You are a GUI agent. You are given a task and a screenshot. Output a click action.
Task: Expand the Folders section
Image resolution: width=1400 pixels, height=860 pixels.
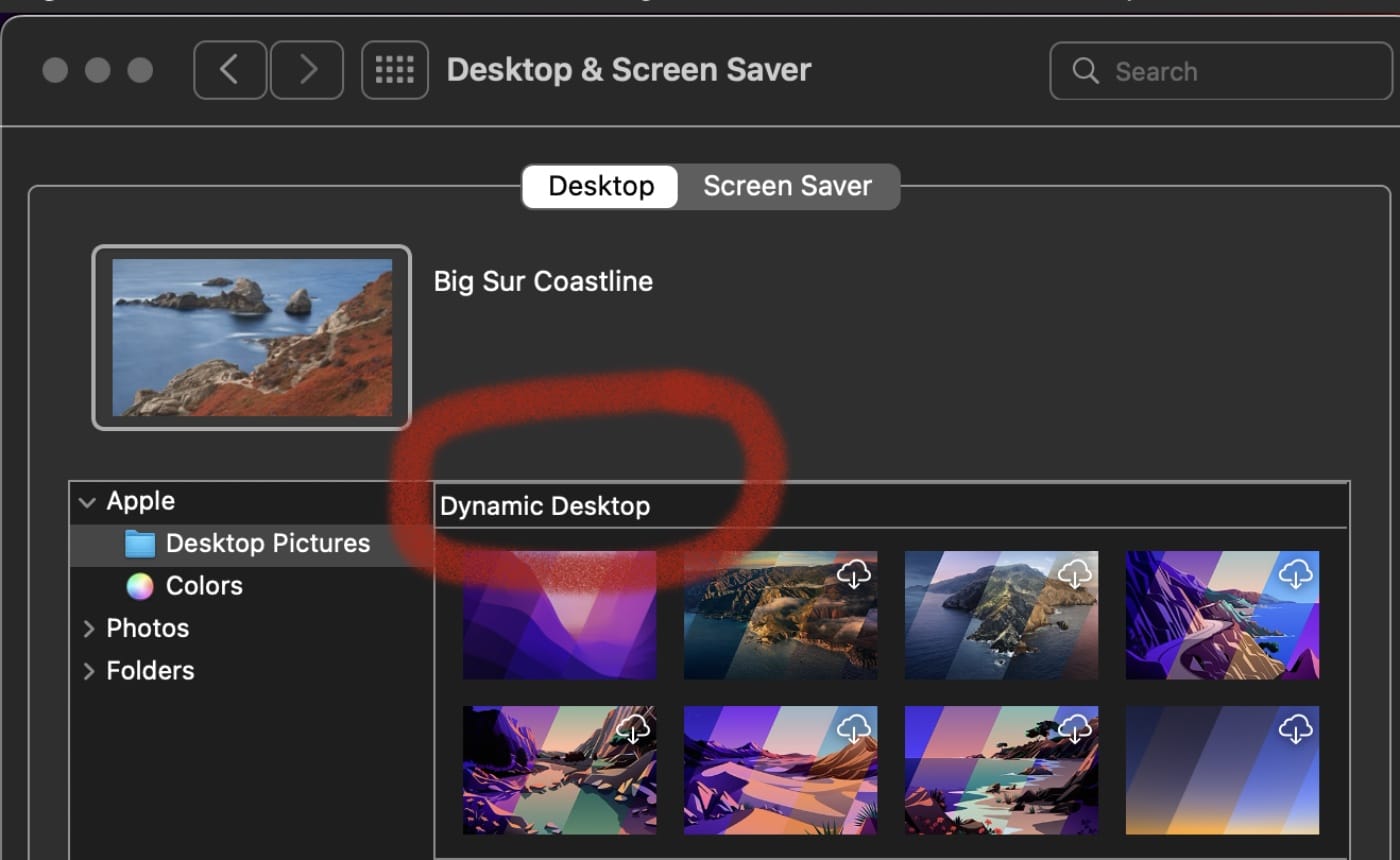[88, 671]
